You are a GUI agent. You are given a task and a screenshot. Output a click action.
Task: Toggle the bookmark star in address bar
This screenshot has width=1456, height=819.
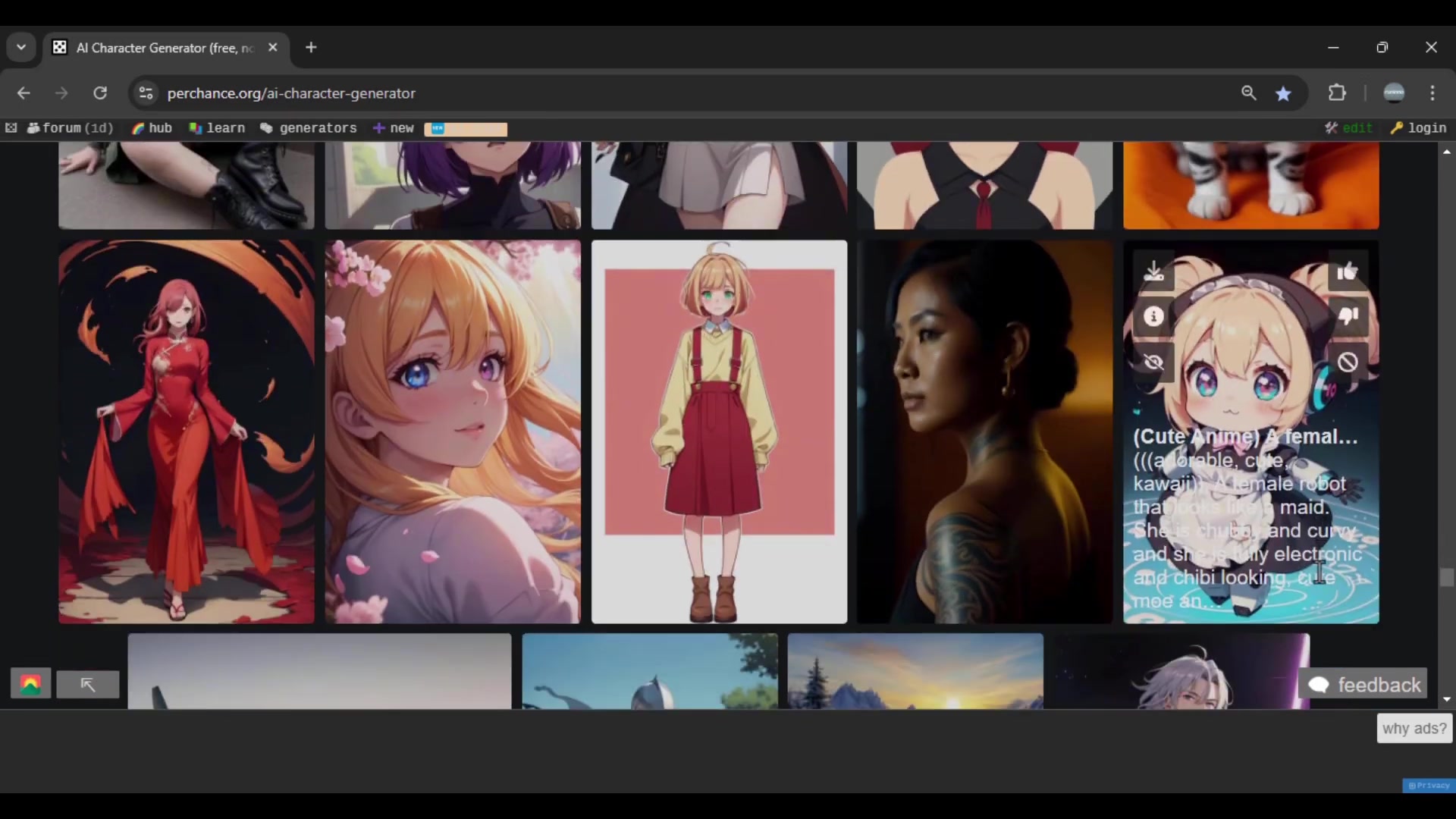[1283, 93]
